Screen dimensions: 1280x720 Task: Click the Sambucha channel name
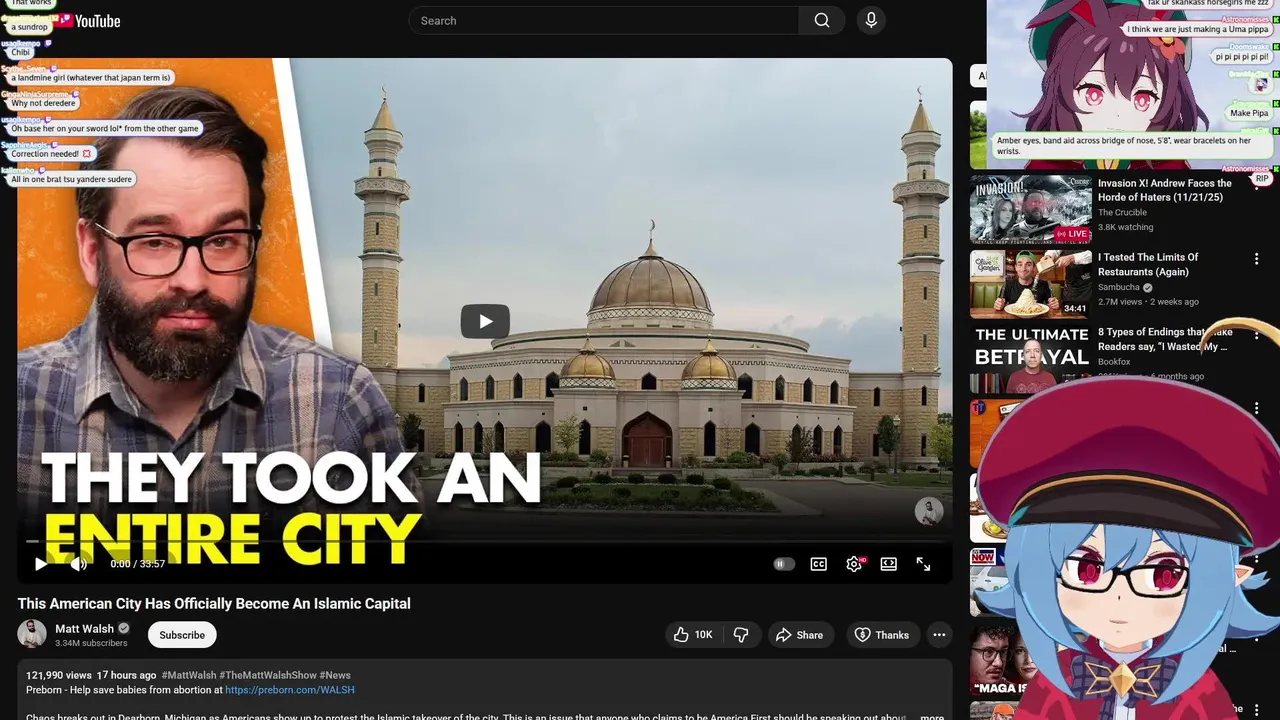pyautogui.click(x=1119, y=287)
